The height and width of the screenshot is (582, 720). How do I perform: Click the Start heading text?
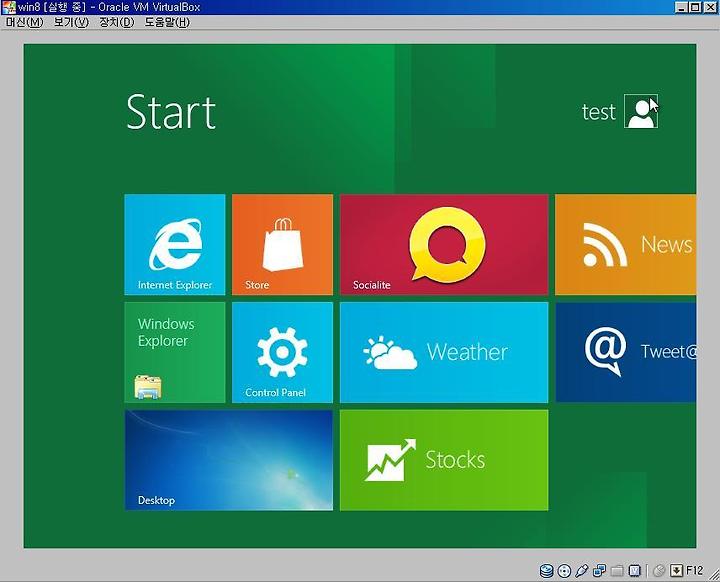point(171,112)
